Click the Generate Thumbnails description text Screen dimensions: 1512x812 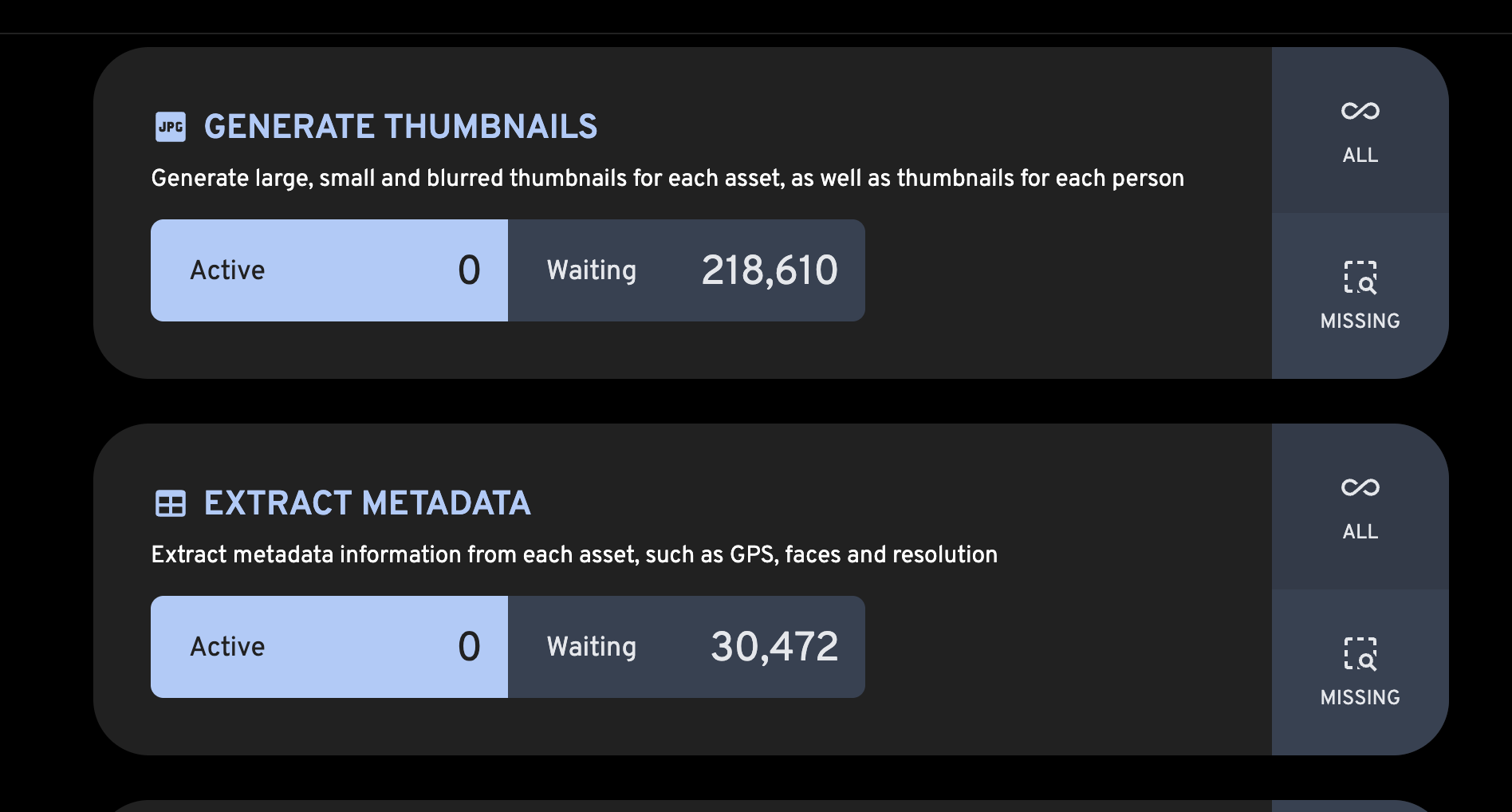(x=667, y=178)
